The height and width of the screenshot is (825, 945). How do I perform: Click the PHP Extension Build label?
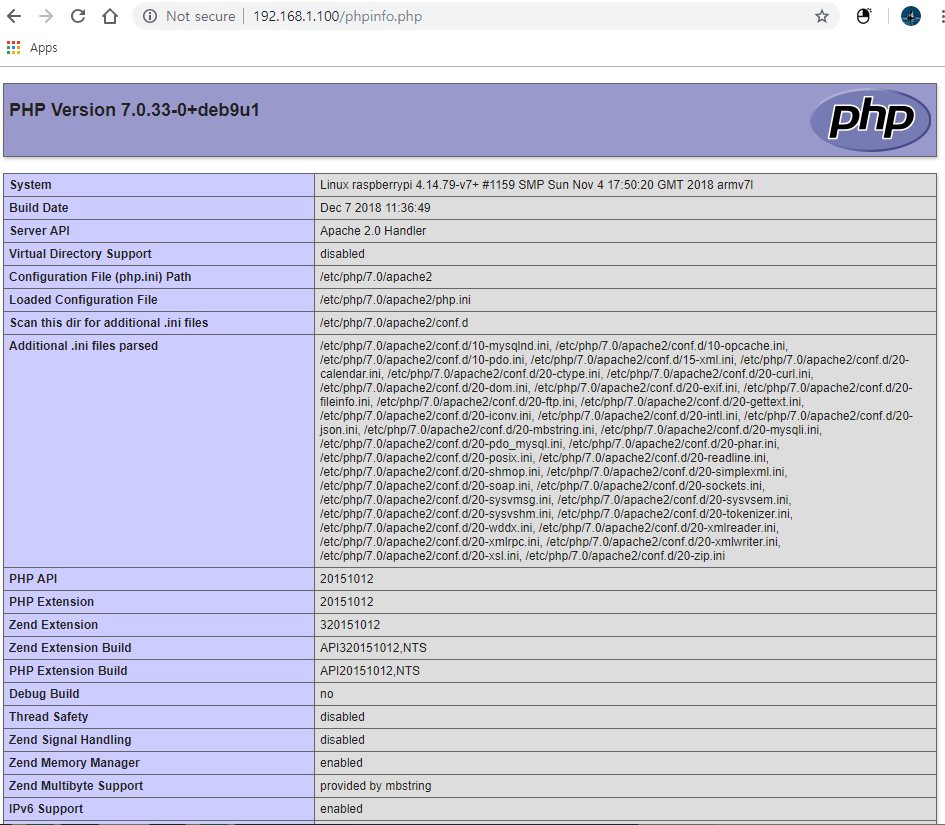pyautogui.click(x=68, y=671)
